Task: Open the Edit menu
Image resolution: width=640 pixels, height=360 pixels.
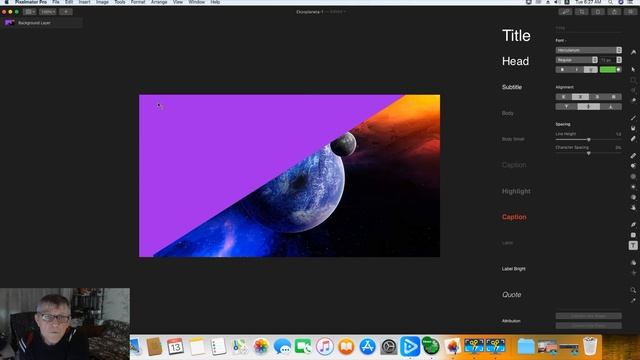Action: [69, 2]
